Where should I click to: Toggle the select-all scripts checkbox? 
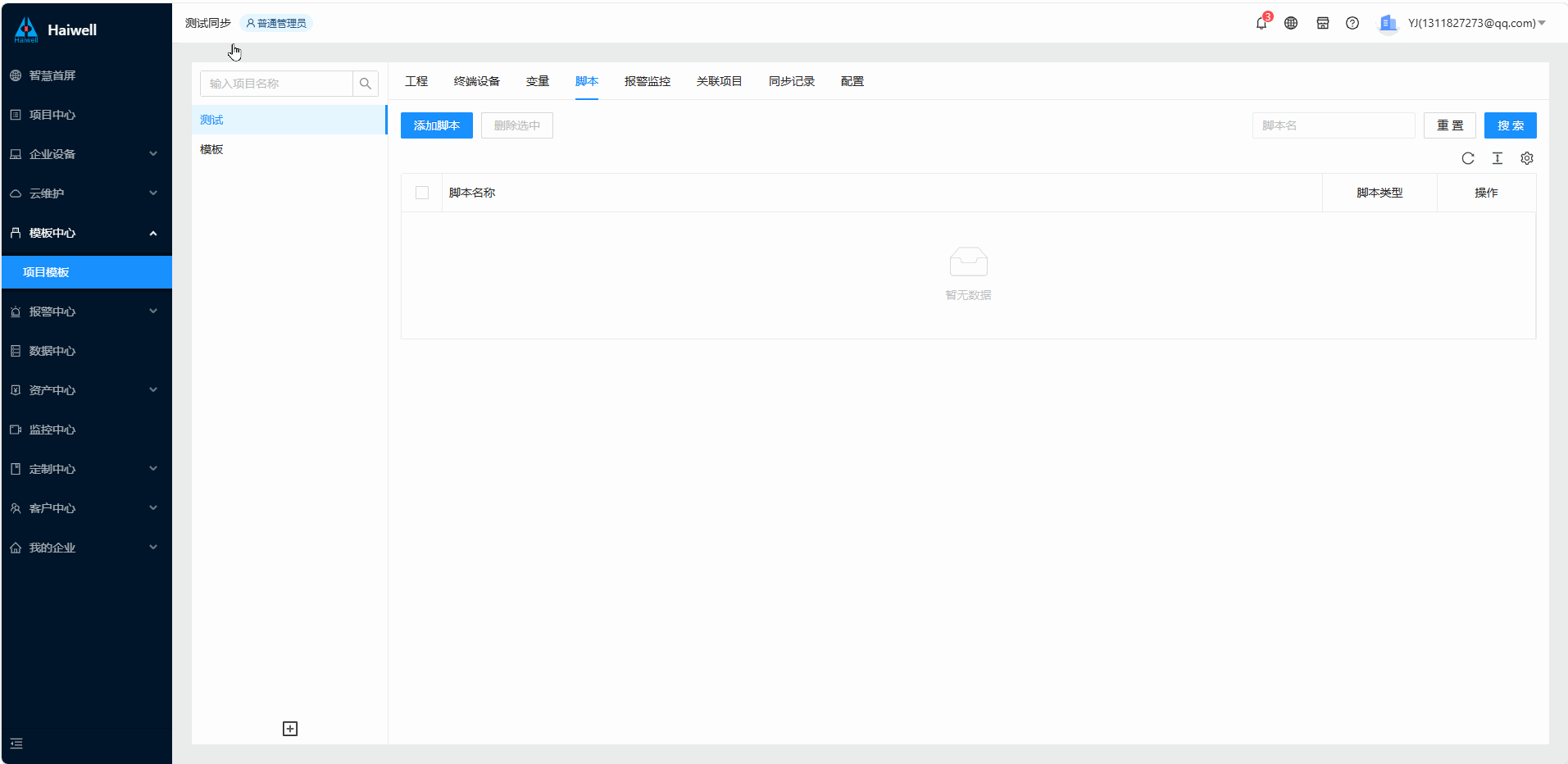[422, 193]
